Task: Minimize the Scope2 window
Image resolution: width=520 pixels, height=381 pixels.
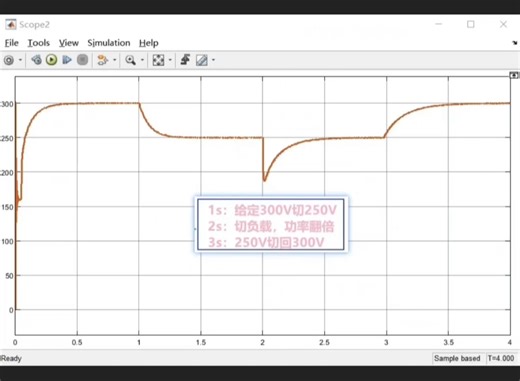Action: 439,24
